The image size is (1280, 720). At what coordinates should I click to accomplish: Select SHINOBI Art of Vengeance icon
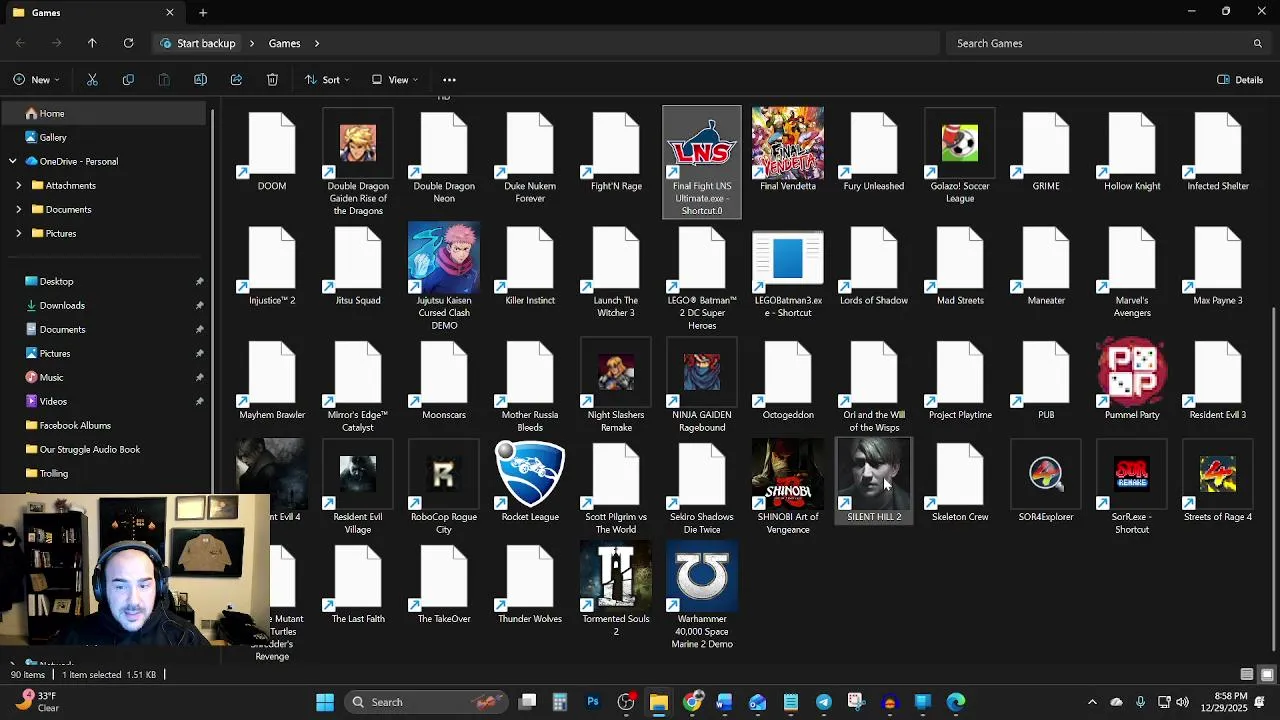coord(788,475)
